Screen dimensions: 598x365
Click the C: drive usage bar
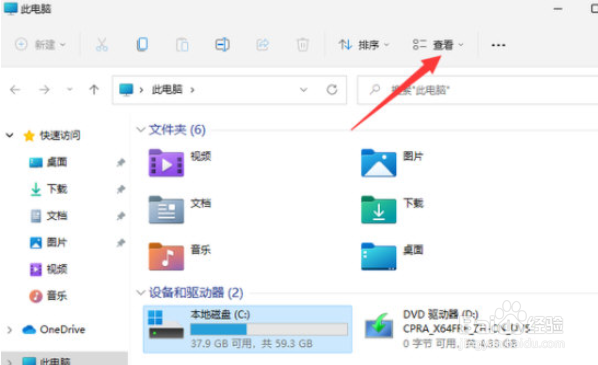coord(269,329)
